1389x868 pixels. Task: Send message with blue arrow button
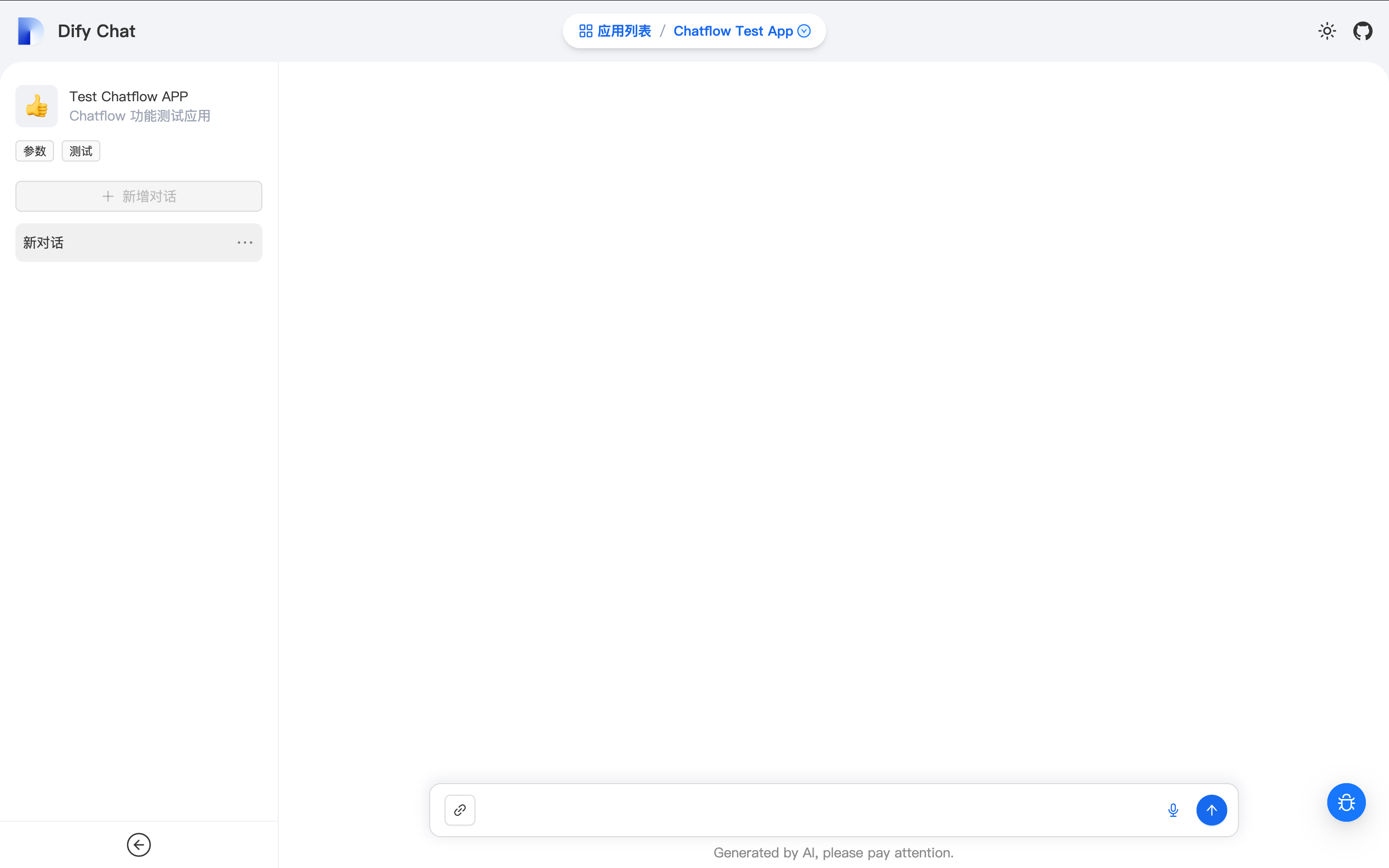pos(1211,810)
